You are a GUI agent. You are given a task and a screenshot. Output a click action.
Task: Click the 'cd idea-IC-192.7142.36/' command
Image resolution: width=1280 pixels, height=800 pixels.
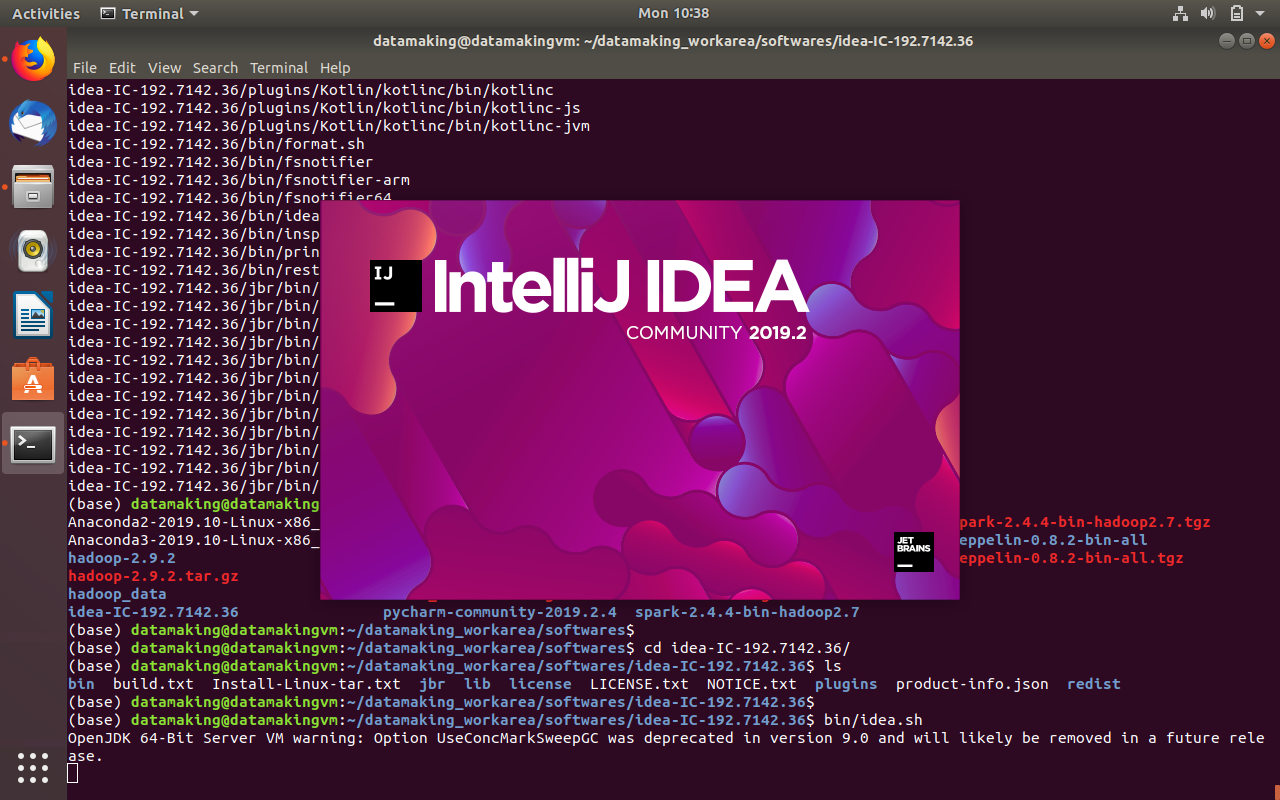[x=747, y=648]
